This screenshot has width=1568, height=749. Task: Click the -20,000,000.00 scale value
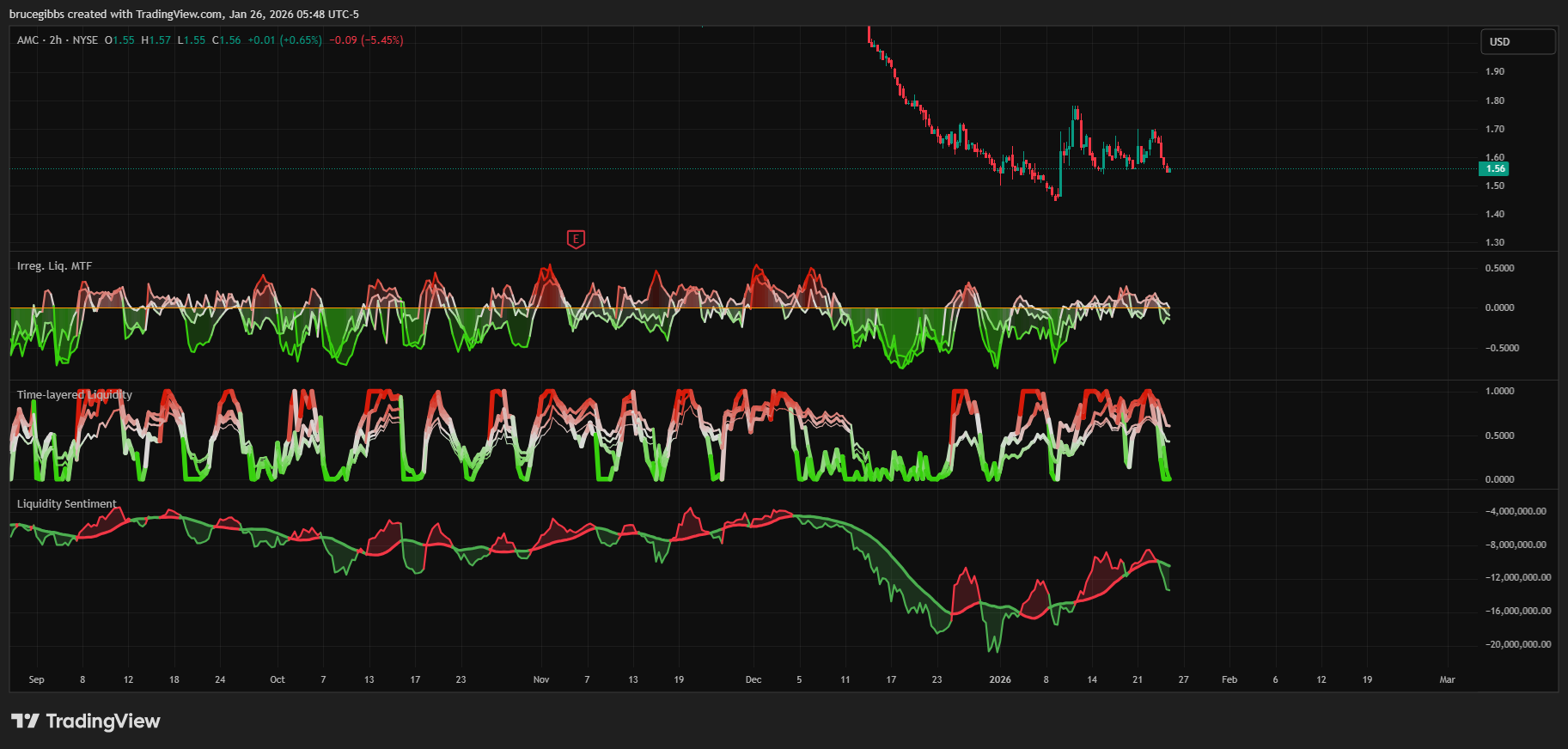coord(1517,644)
